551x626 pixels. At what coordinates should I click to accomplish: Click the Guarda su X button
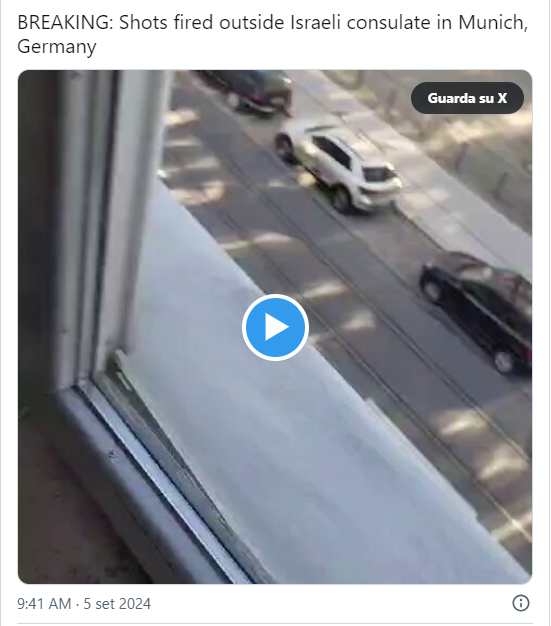(467, 98)
